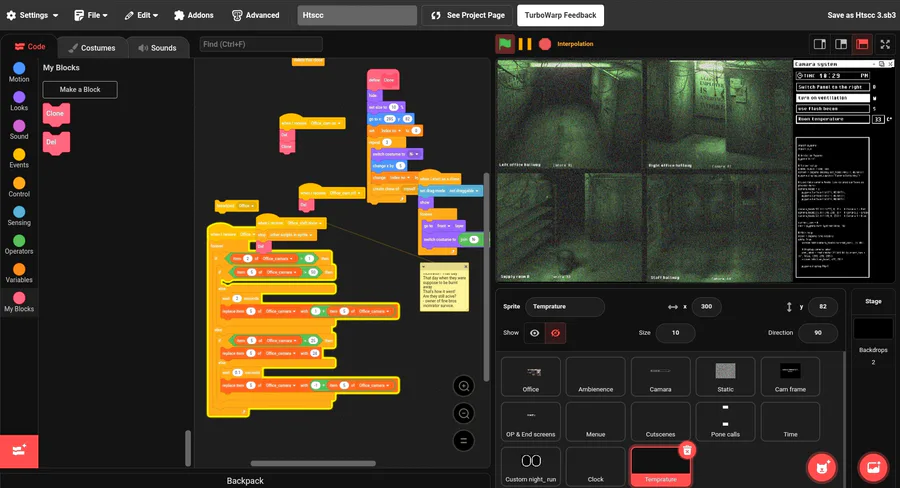Click the Make a Block button
The height and width of the screenshot is (488, 900).
[x=80, y=90]
